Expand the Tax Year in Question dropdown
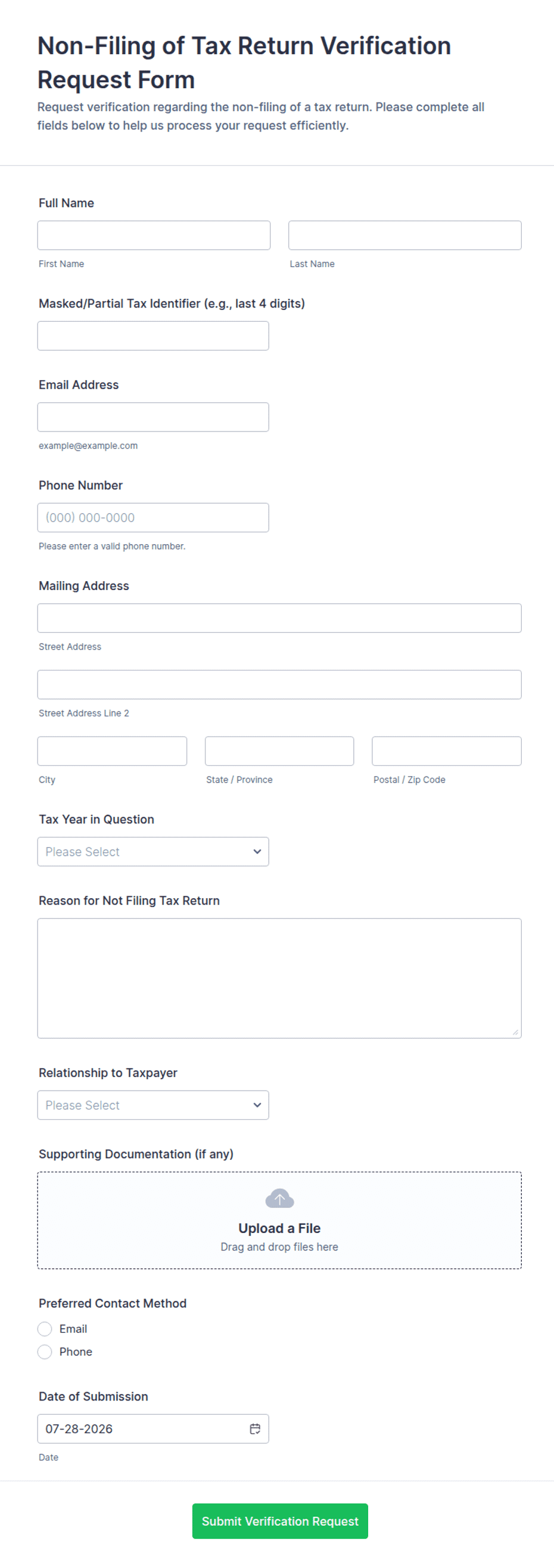The height and width of the screenshot is (1568, 554). pyautogui.click(x=153, y=852)
